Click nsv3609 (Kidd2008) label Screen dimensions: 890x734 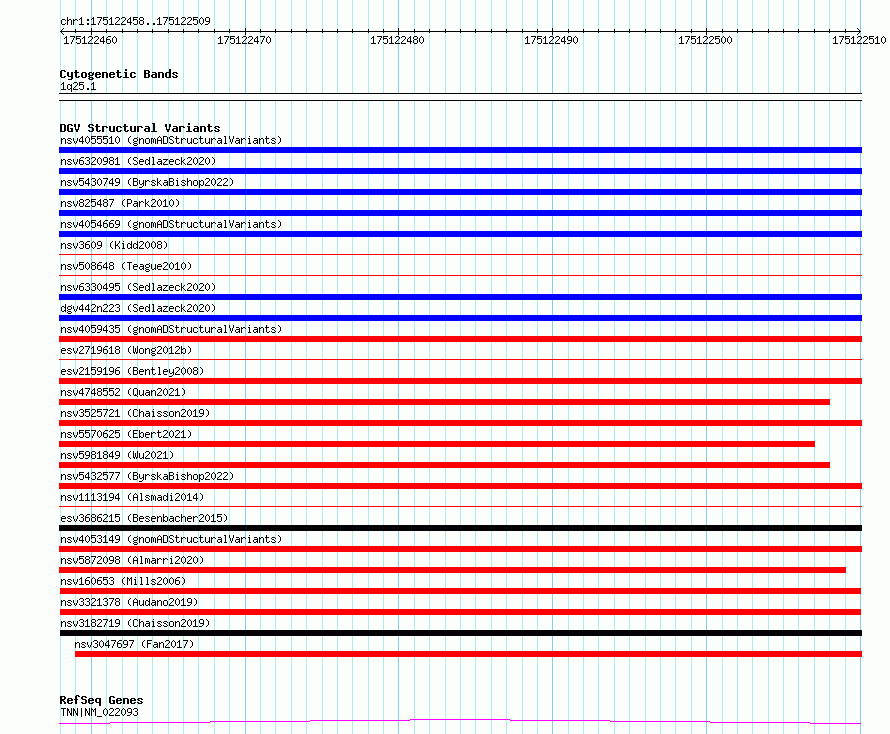[x=114, y=245]
